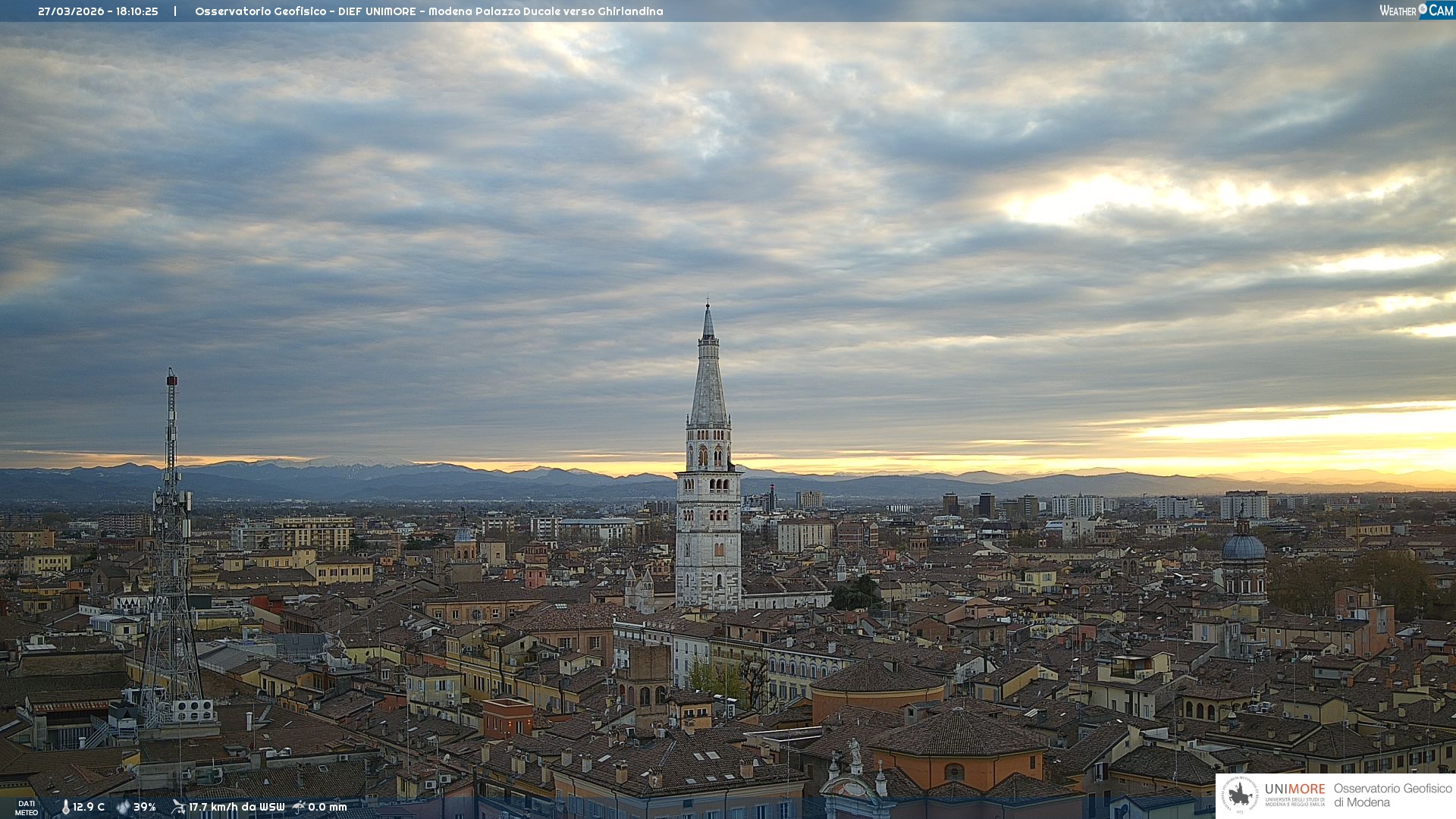This screenshot has height=819, width=1456.
Task: Click the UNIMORE red and gray wordmark
Action: (x=1294, y=789)
